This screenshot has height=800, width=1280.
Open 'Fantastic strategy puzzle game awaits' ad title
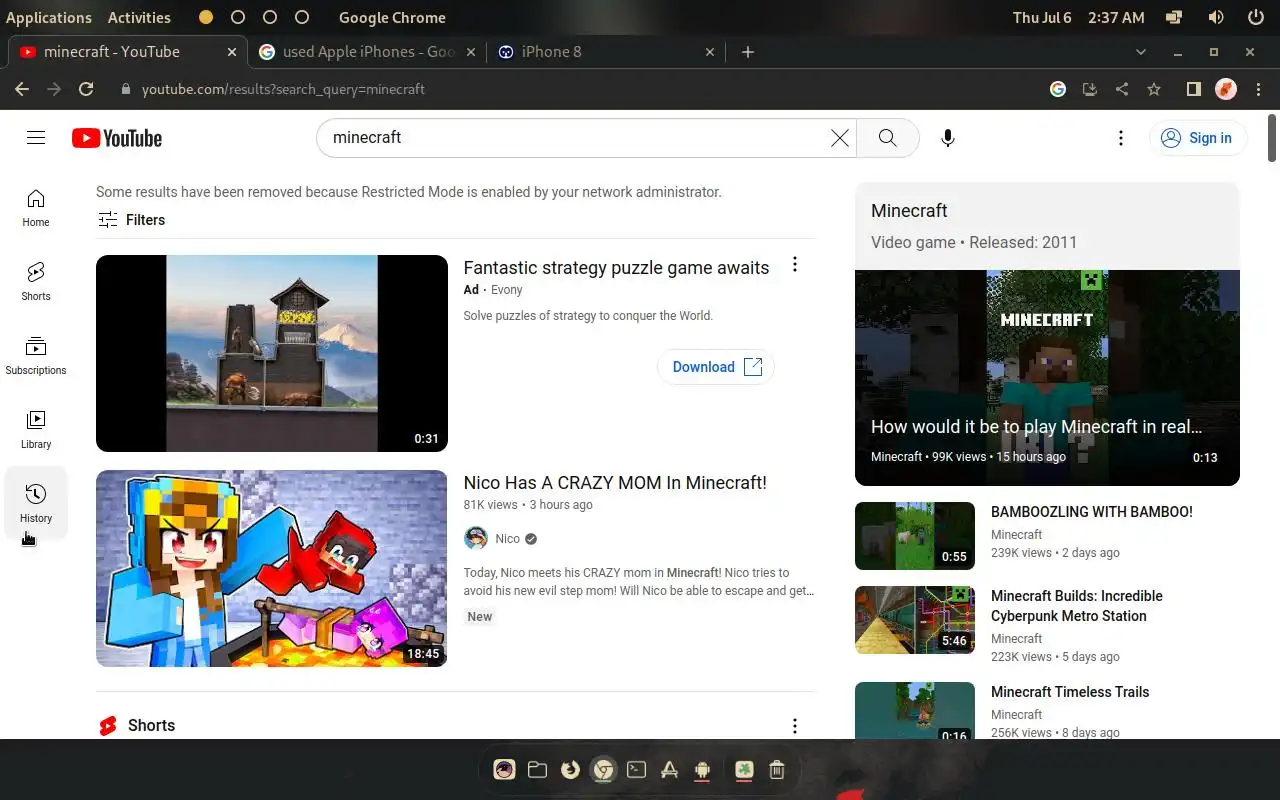coord(616,267)
